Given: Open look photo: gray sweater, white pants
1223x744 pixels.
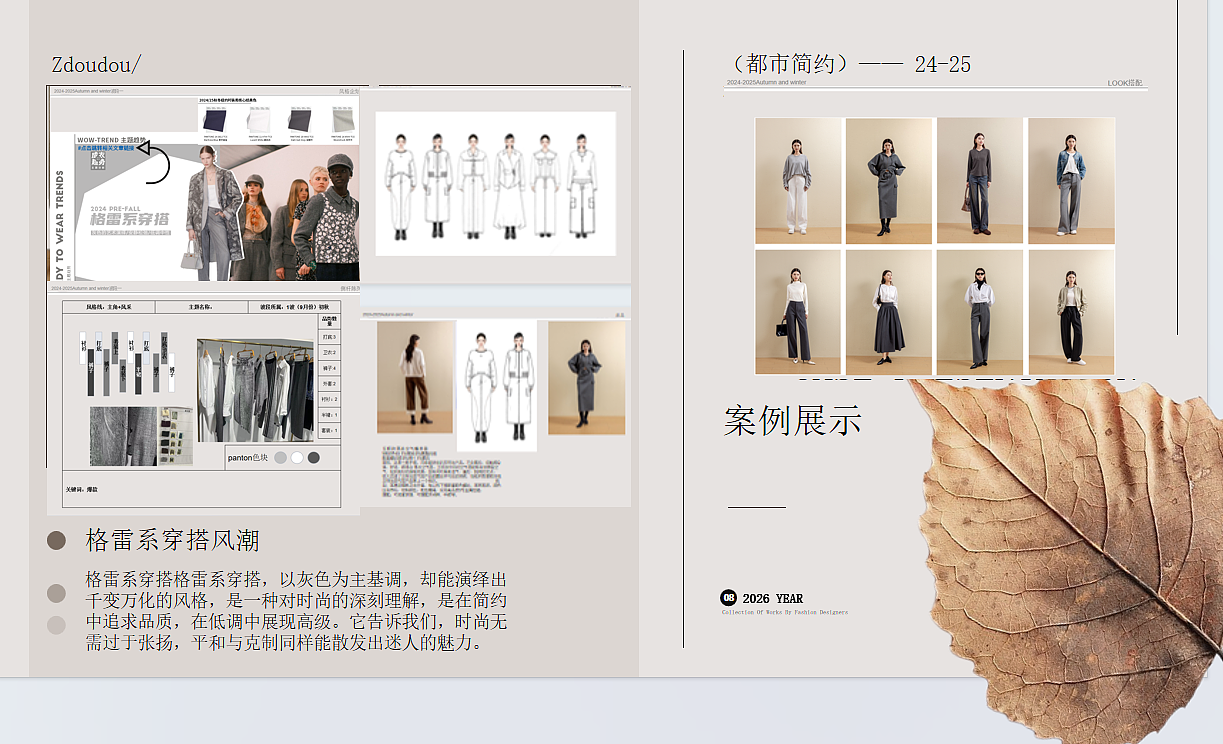Looking at the screenshot, I should 798,180.
